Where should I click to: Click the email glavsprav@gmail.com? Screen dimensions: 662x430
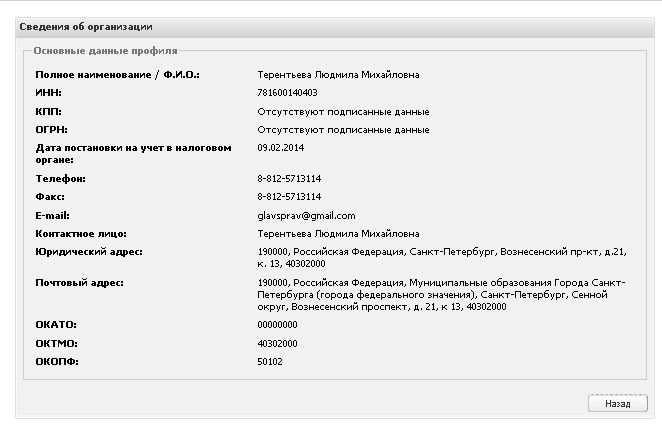[x=306, y=215]
